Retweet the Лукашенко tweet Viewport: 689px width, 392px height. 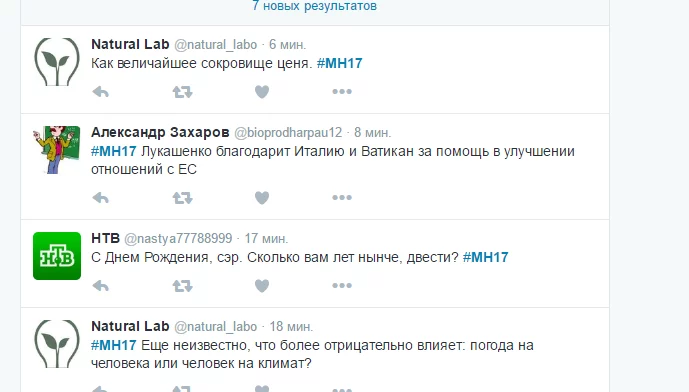[x=182, y=198]
